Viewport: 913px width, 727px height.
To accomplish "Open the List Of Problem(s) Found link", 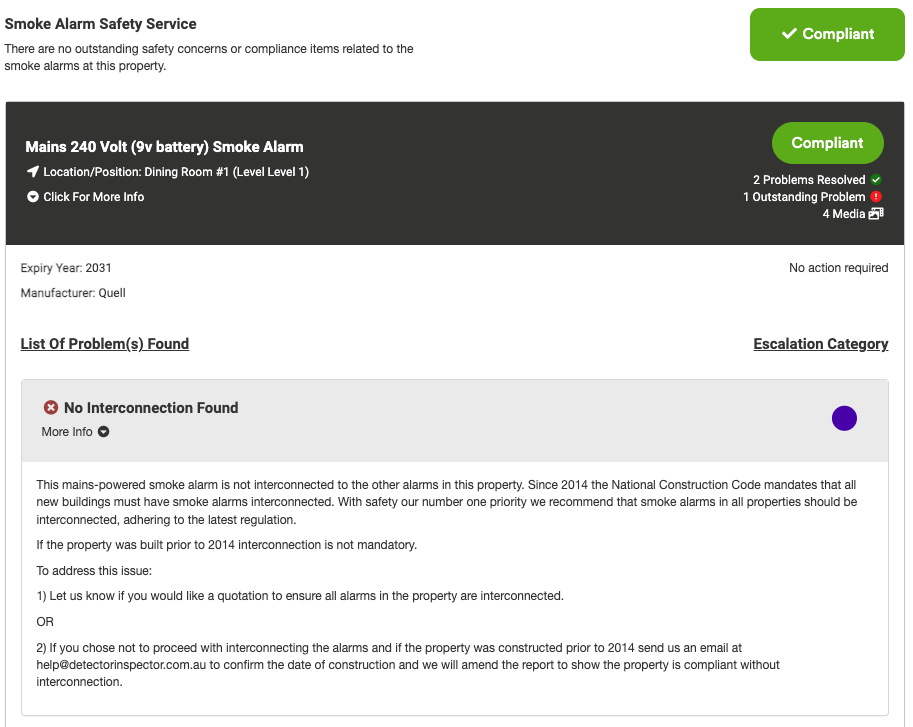I will click(104, 343).
